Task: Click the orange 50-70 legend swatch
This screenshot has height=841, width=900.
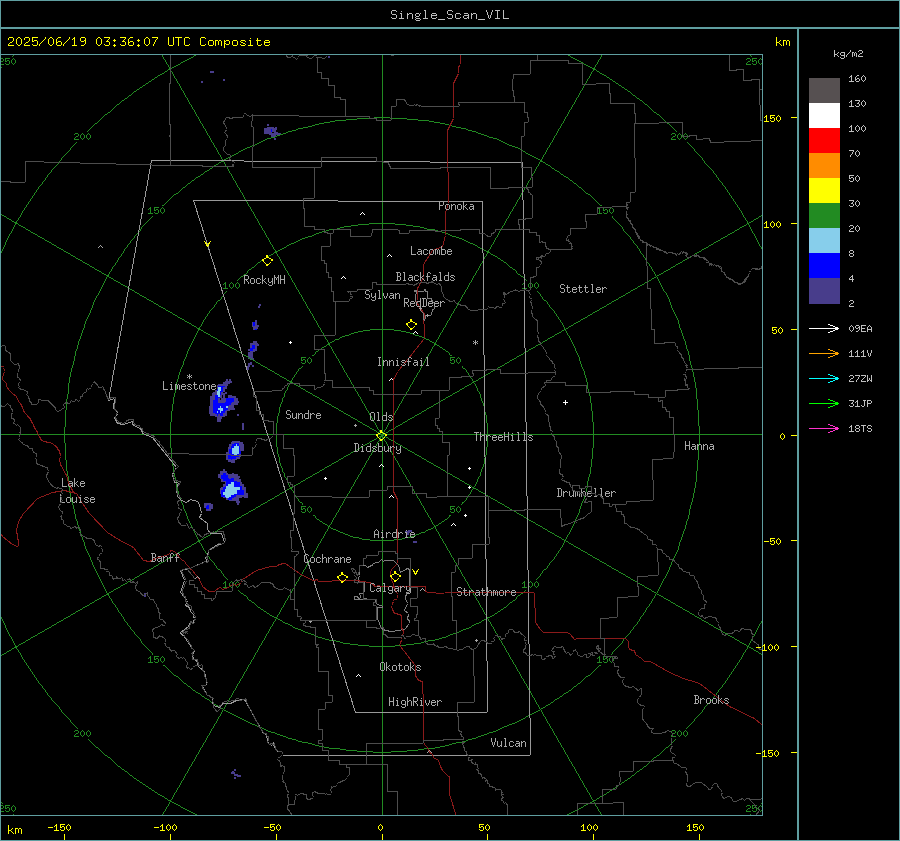Action: [x=824, y=166]
